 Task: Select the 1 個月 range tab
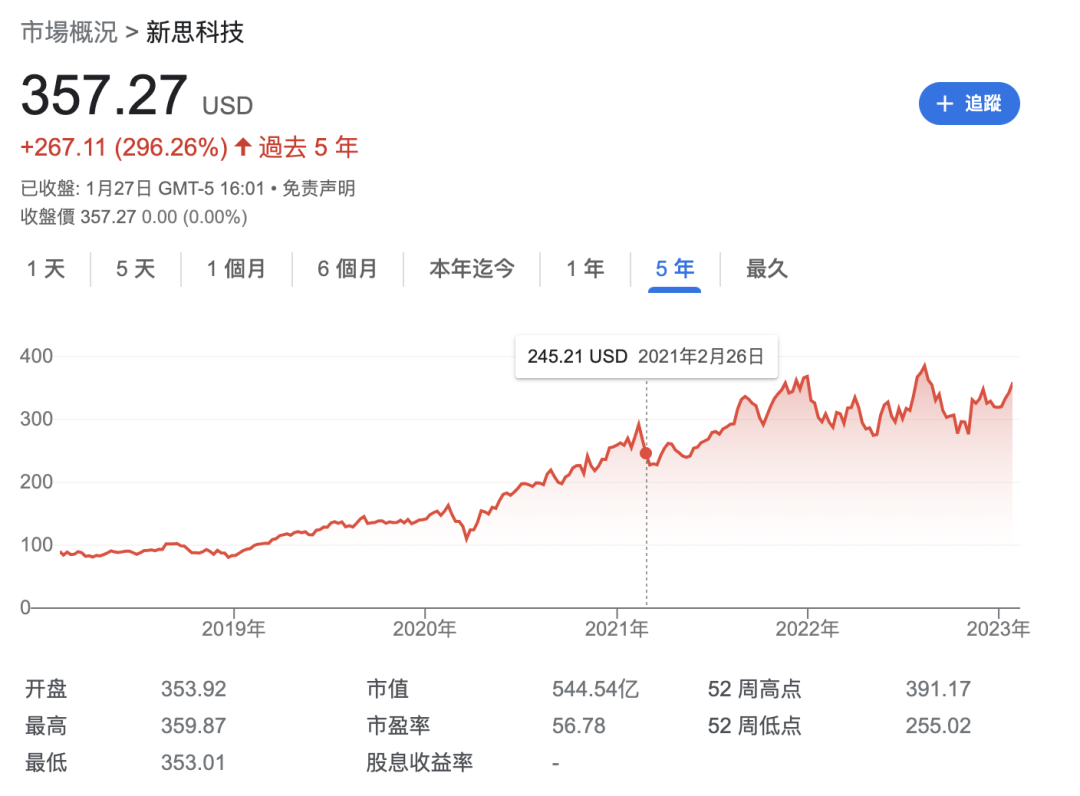point(236,269)
